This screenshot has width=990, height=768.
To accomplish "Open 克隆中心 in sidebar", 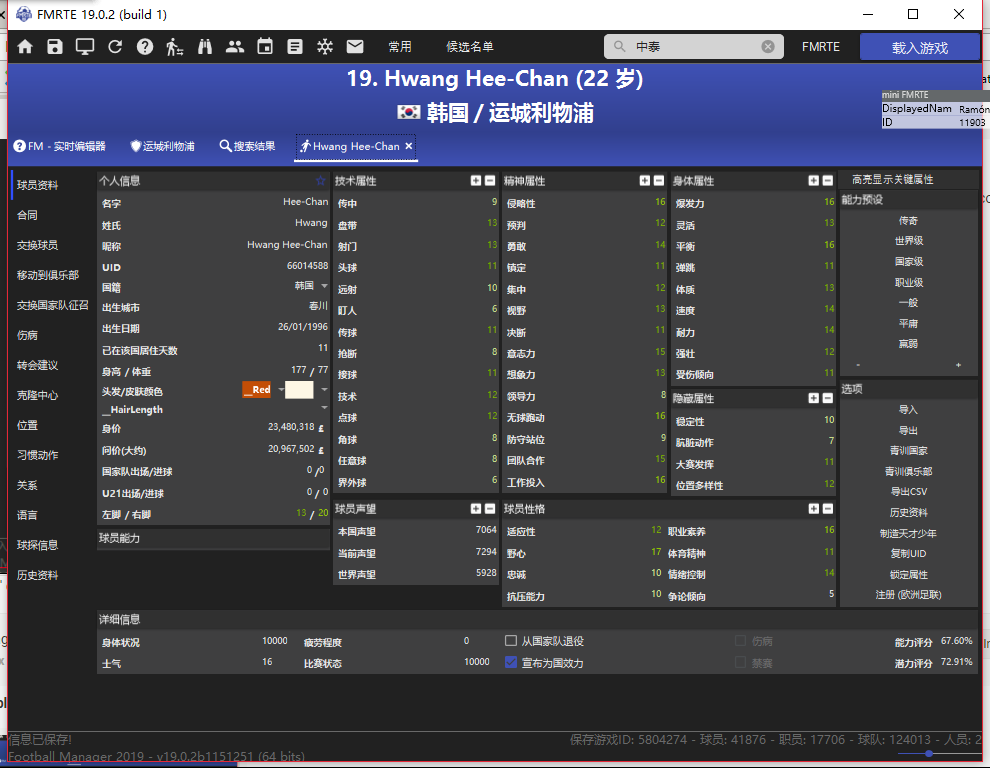I will pos(37,395).
